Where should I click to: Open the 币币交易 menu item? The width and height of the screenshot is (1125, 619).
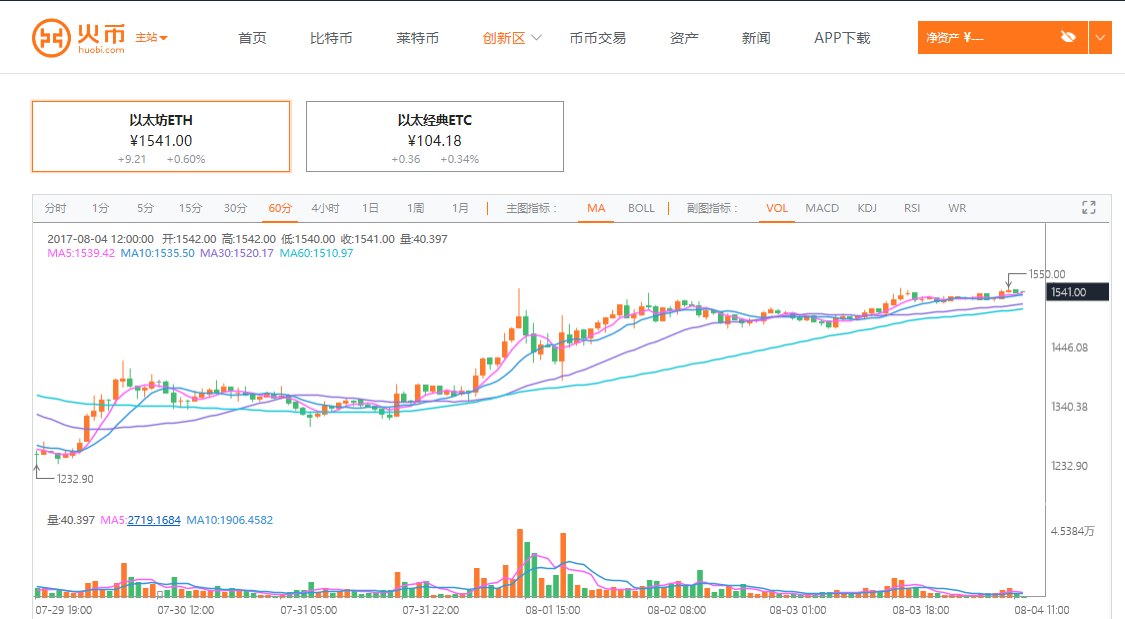click(597, 38)
